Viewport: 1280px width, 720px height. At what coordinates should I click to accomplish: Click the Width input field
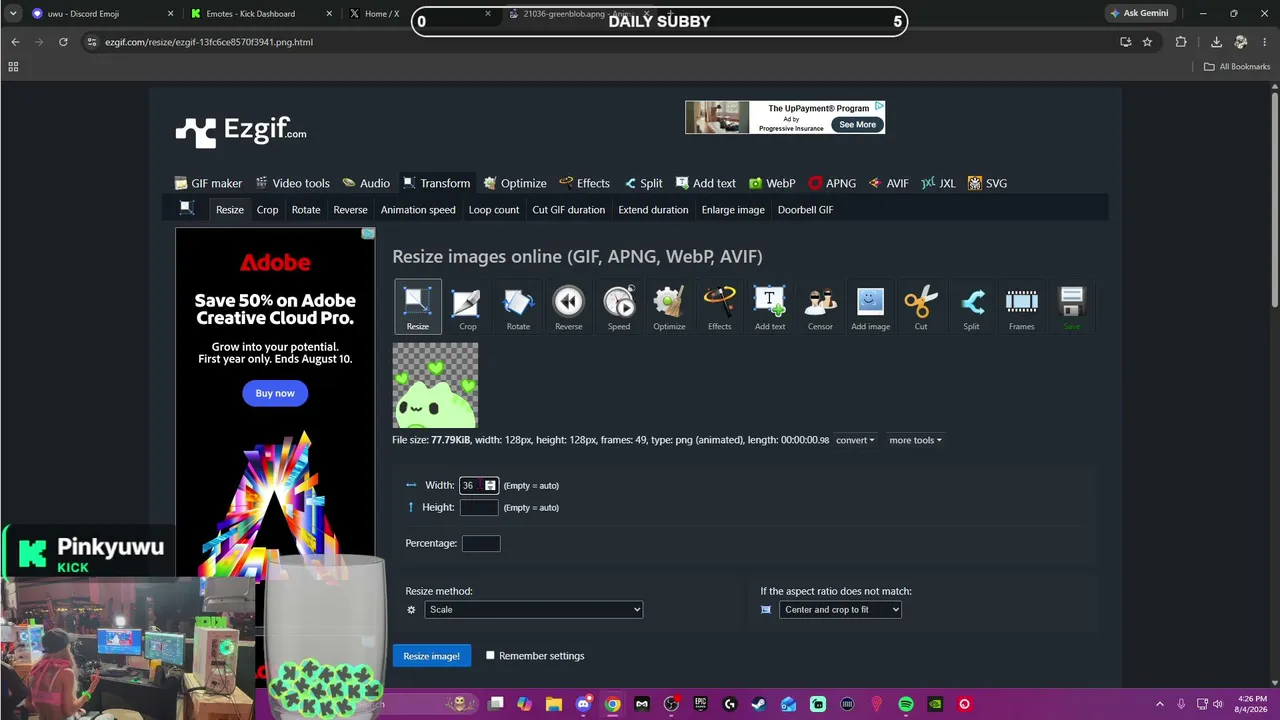478,485
